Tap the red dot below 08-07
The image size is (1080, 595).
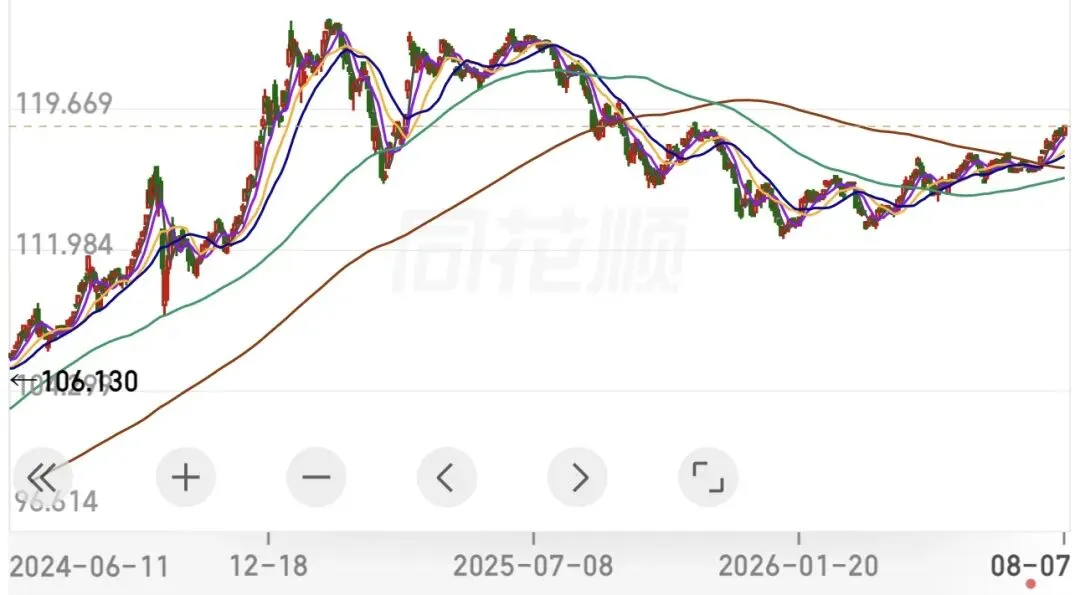pyautogui.click(x=1030, y=584)
